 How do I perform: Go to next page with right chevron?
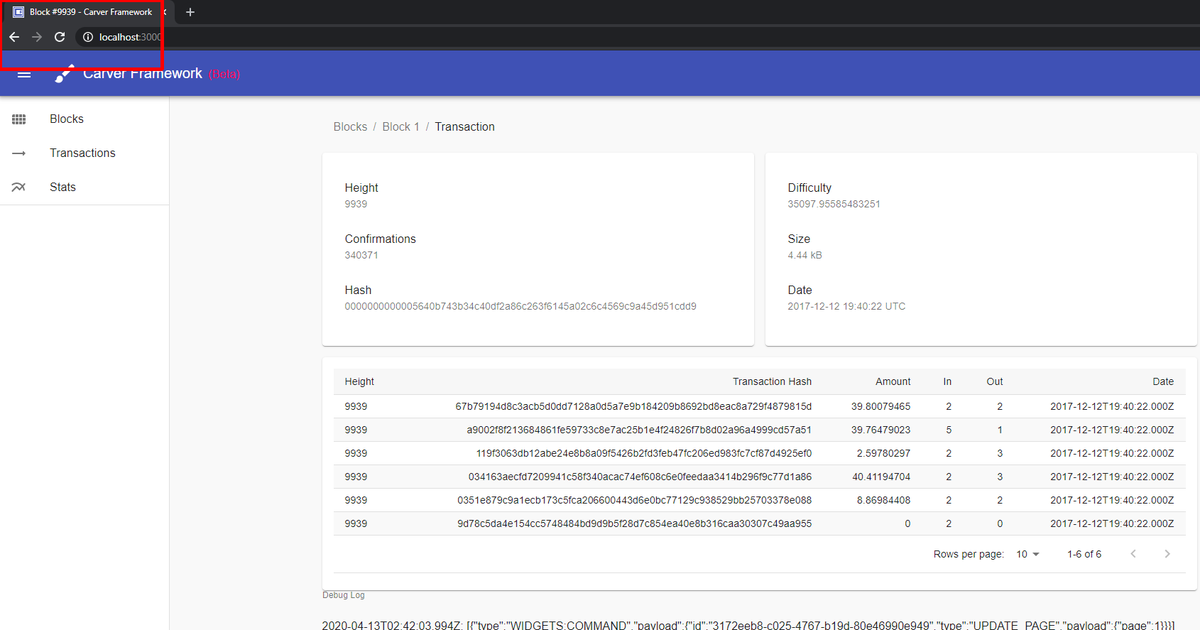(x=1167, y=553)
